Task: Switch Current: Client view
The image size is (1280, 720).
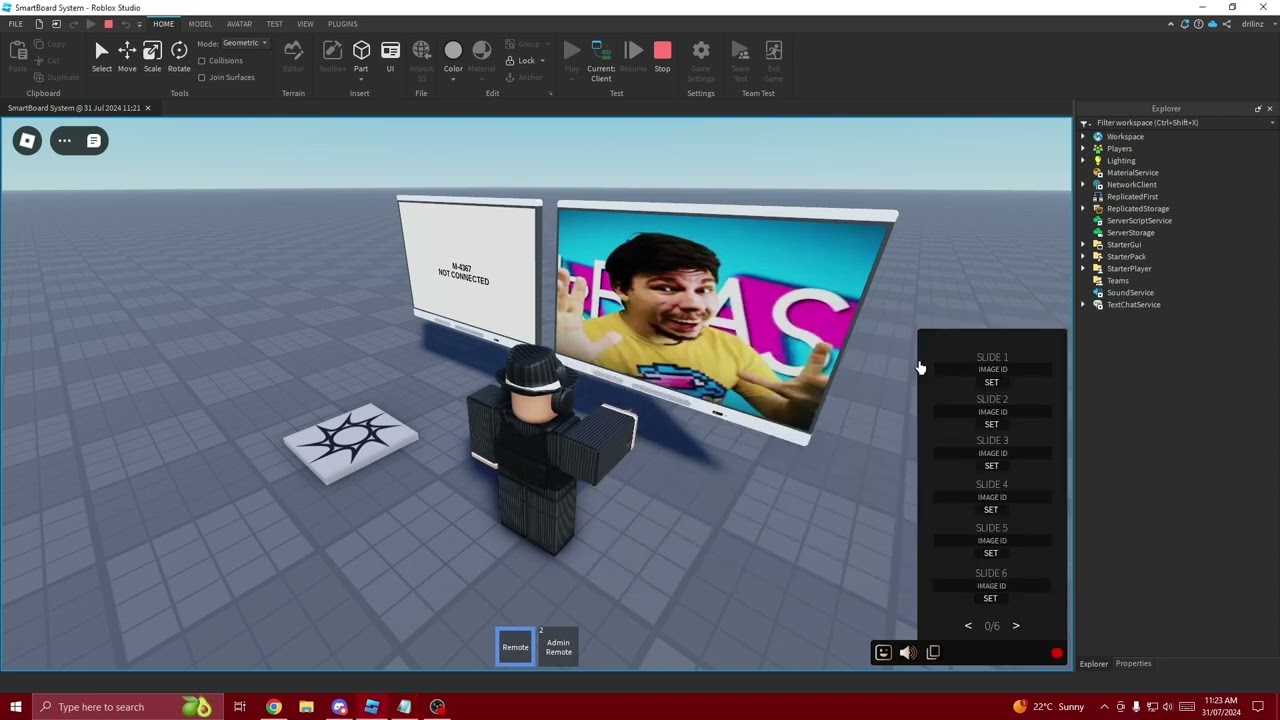Action: [x=601, y=61]
